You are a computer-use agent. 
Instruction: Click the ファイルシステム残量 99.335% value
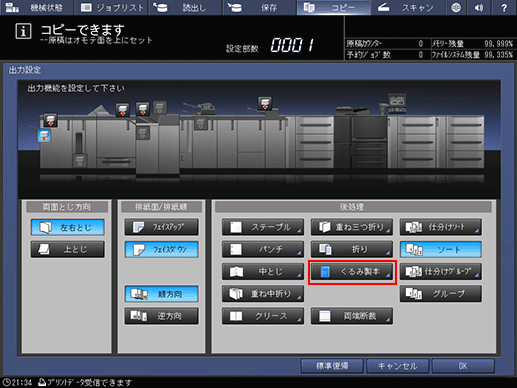pyautogui.click(x=498, y=55)
